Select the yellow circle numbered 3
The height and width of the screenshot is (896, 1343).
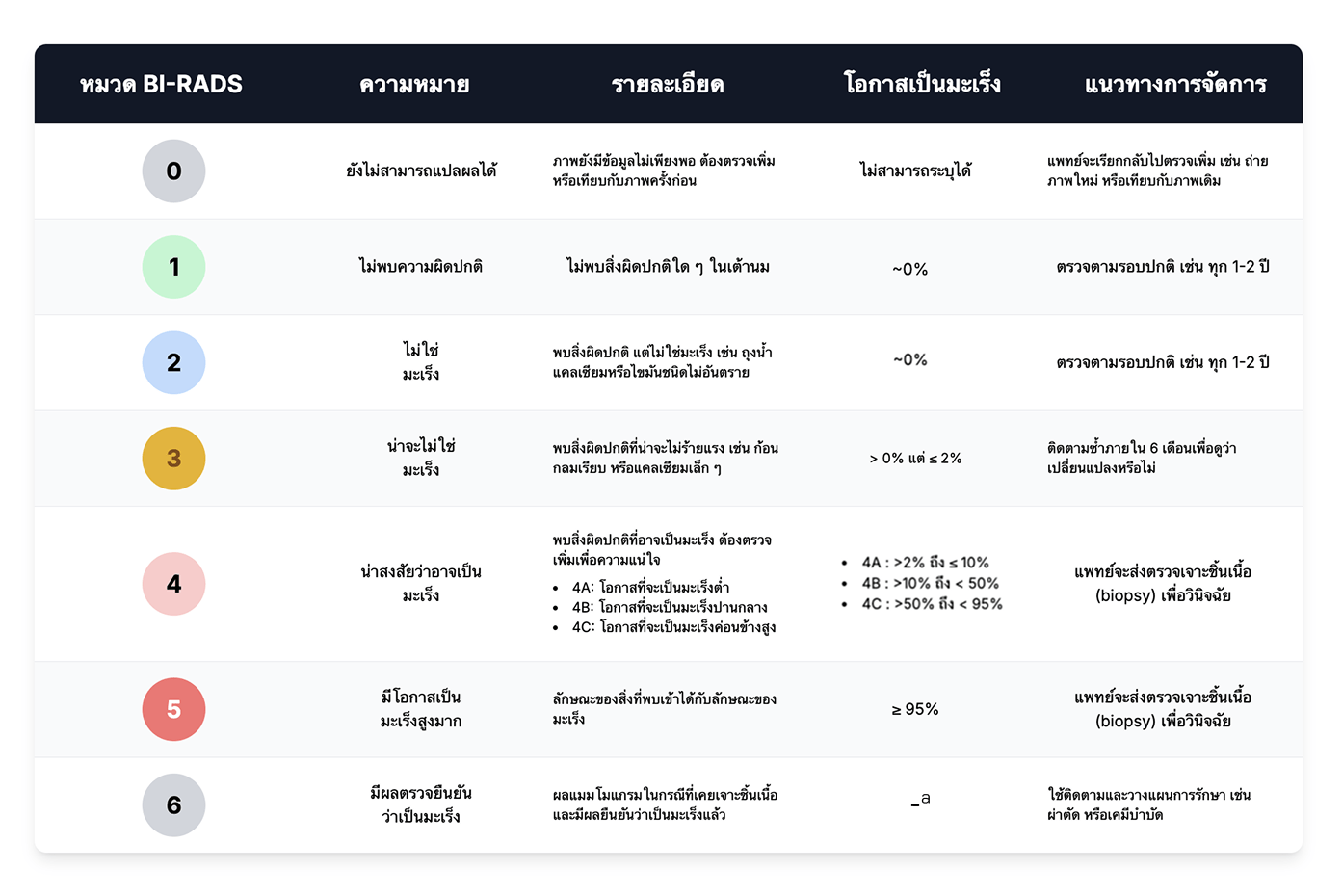pos(173,459)
